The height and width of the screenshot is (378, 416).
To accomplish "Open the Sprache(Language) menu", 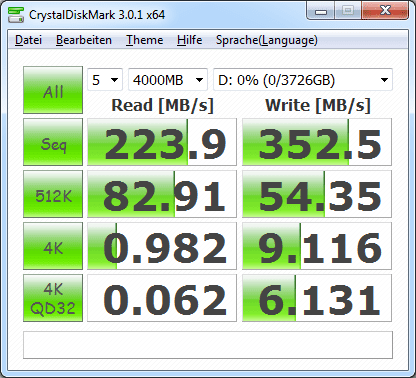I will [x=267, y=40].
